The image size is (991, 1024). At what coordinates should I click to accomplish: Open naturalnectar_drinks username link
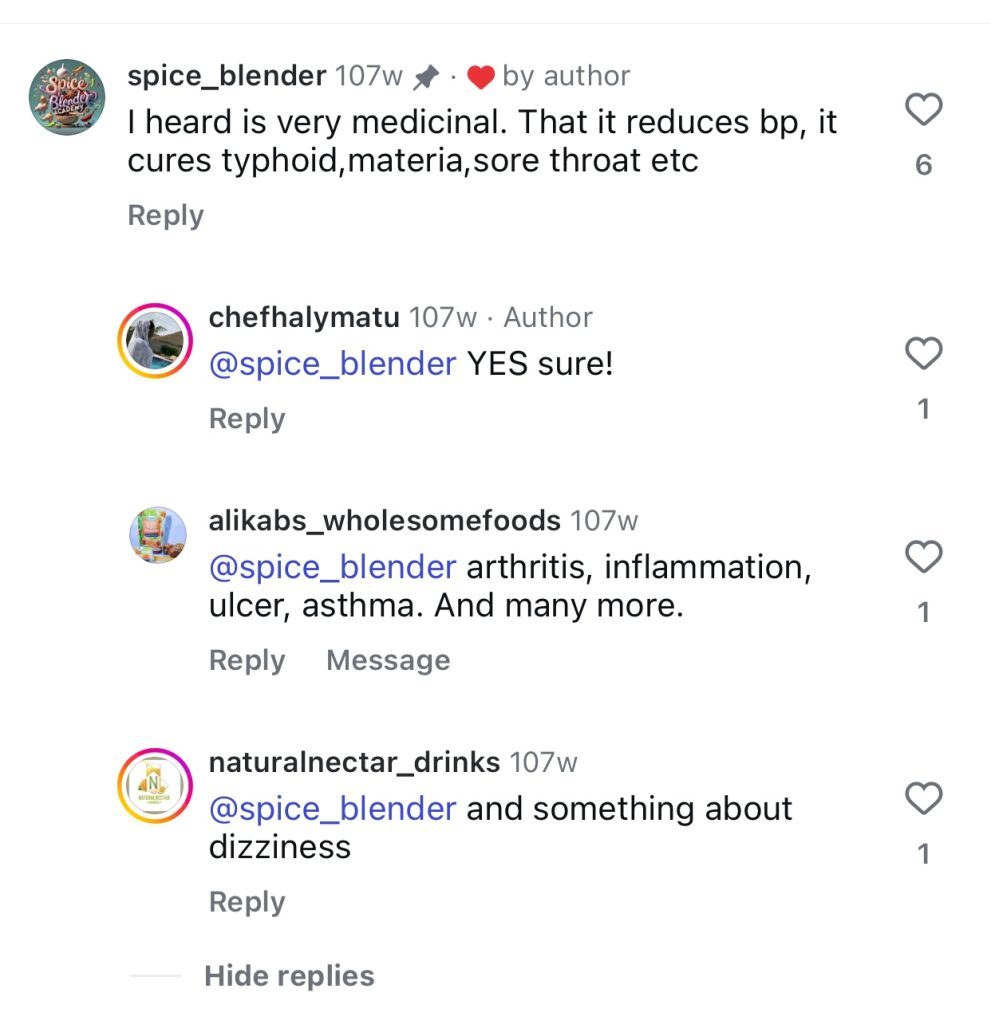[x=354, y=763]
